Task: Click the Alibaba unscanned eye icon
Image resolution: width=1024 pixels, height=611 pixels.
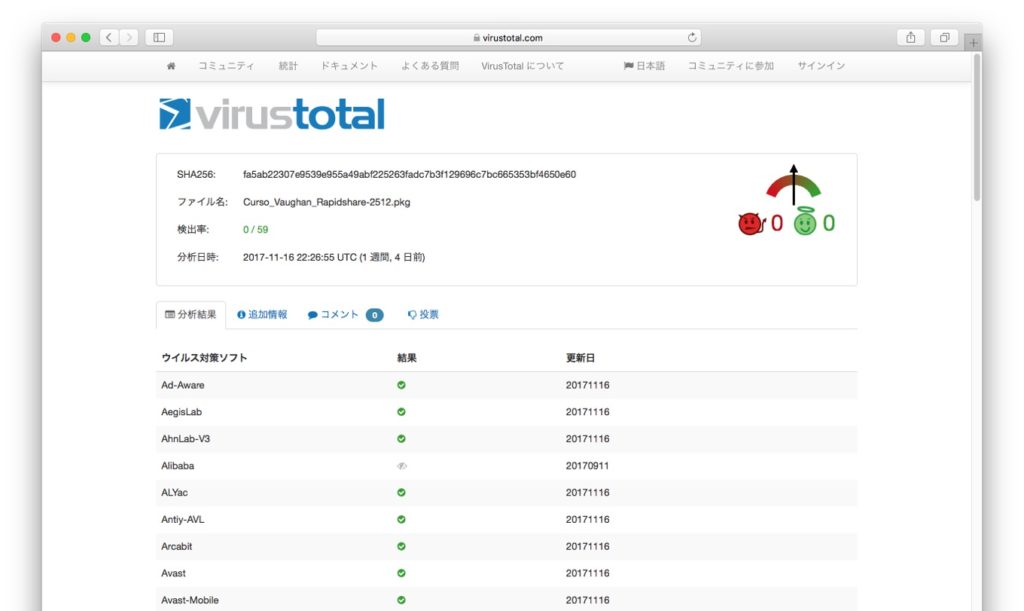Action: 401,466
